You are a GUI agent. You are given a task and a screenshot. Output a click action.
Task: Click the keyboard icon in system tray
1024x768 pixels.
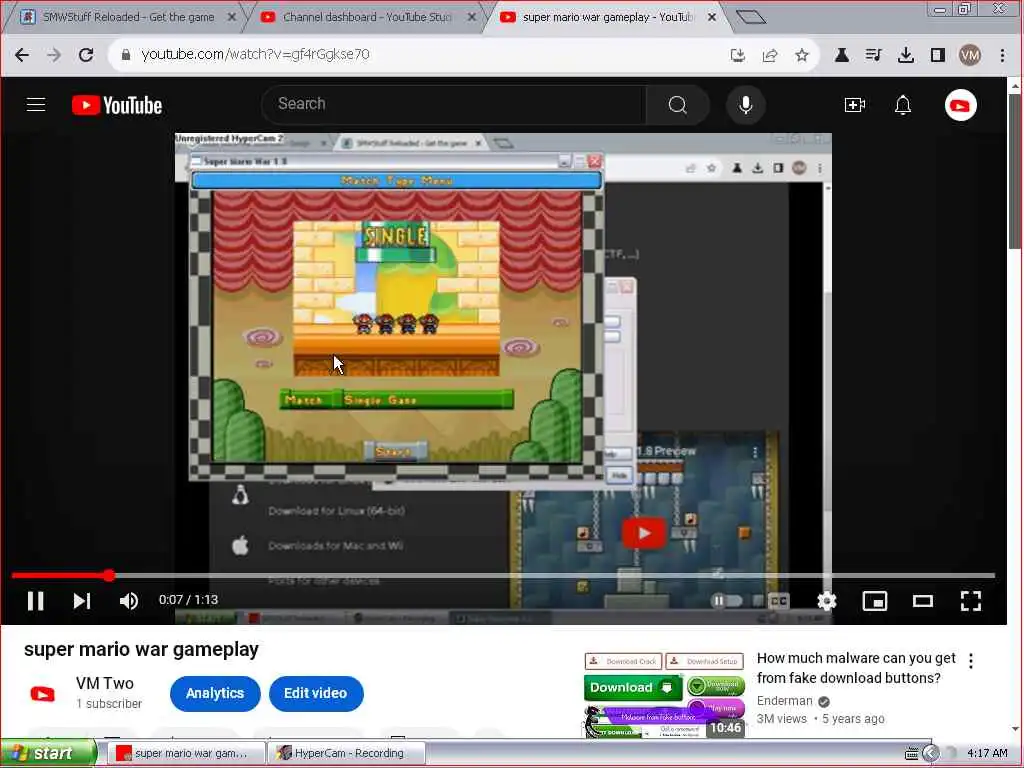tap(912, 754)
